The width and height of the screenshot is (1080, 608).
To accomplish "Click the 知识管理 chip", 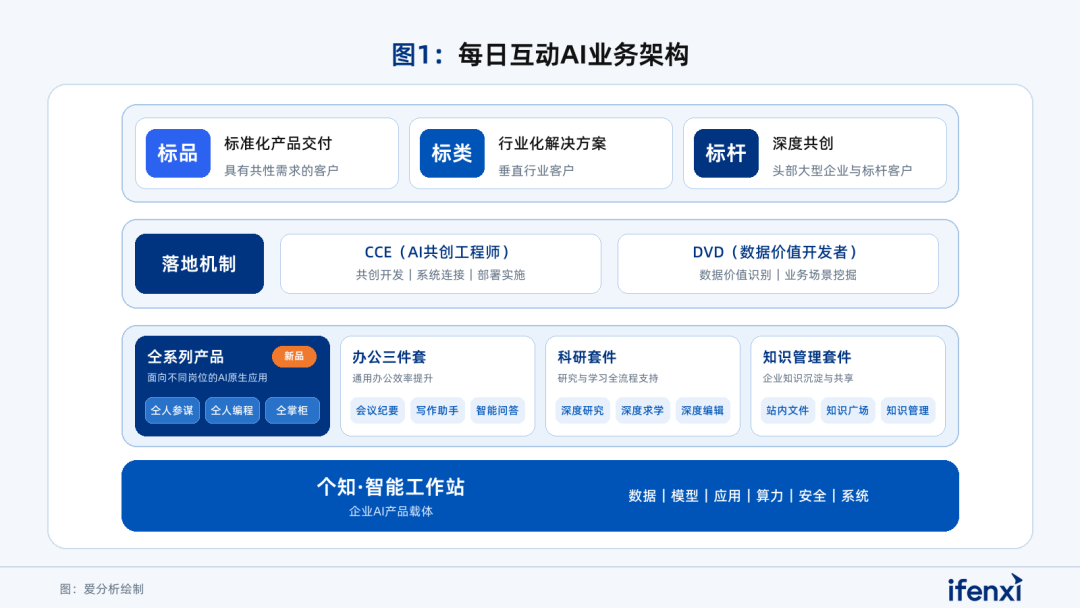I will 908,410.
